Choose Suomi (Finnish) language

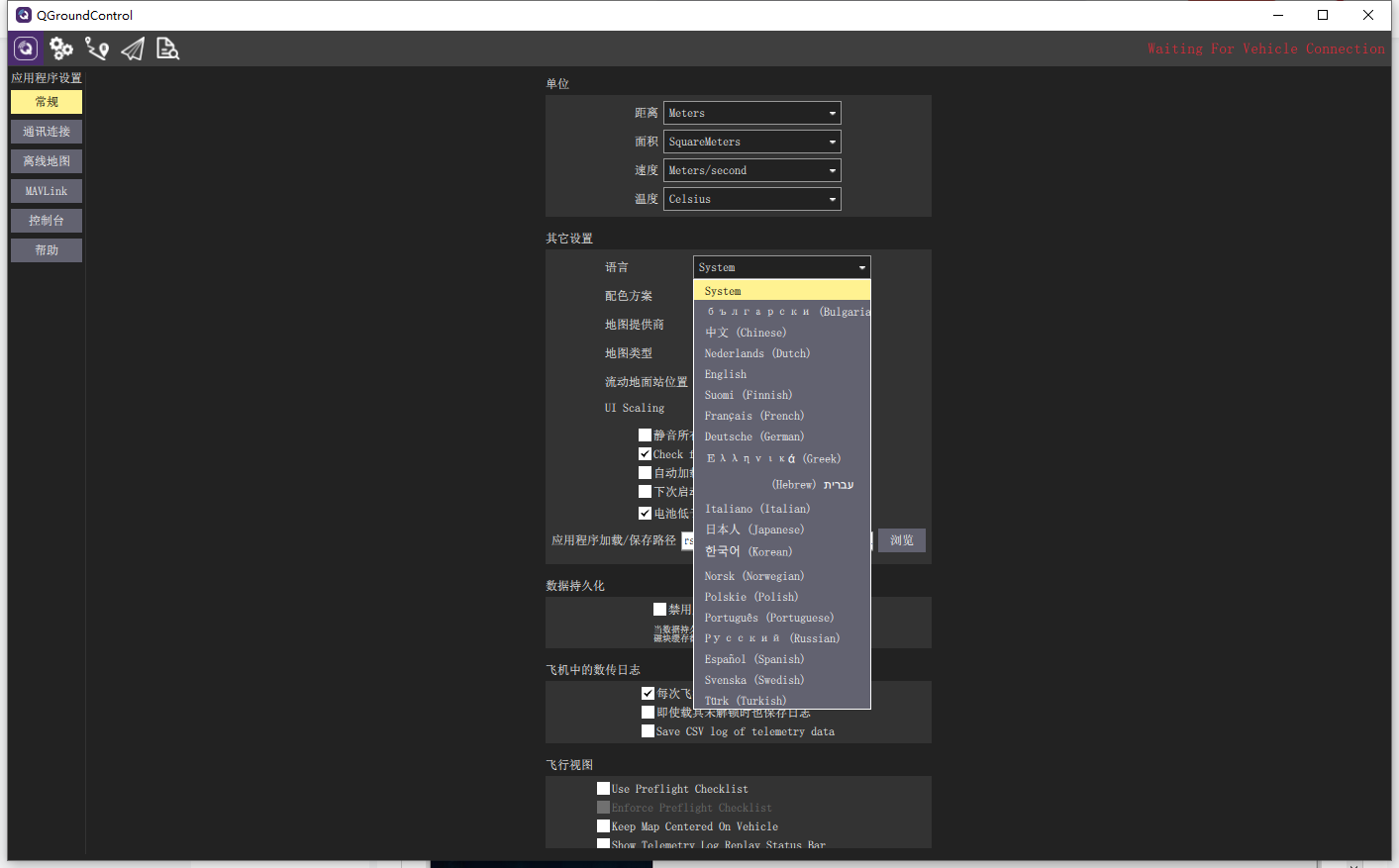[782, 395]
